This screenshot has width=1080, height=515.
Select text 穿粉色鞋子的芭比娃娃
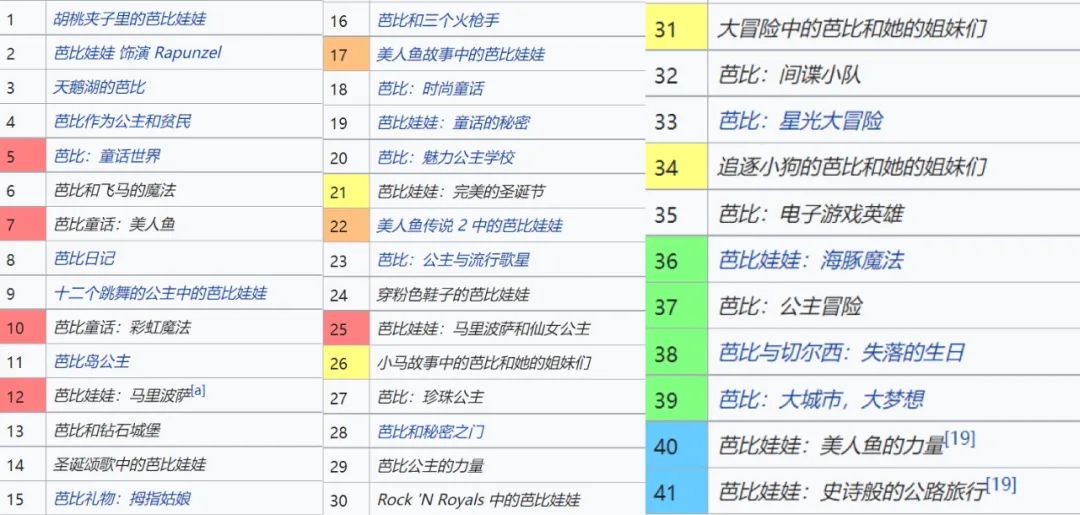[453, 295]
